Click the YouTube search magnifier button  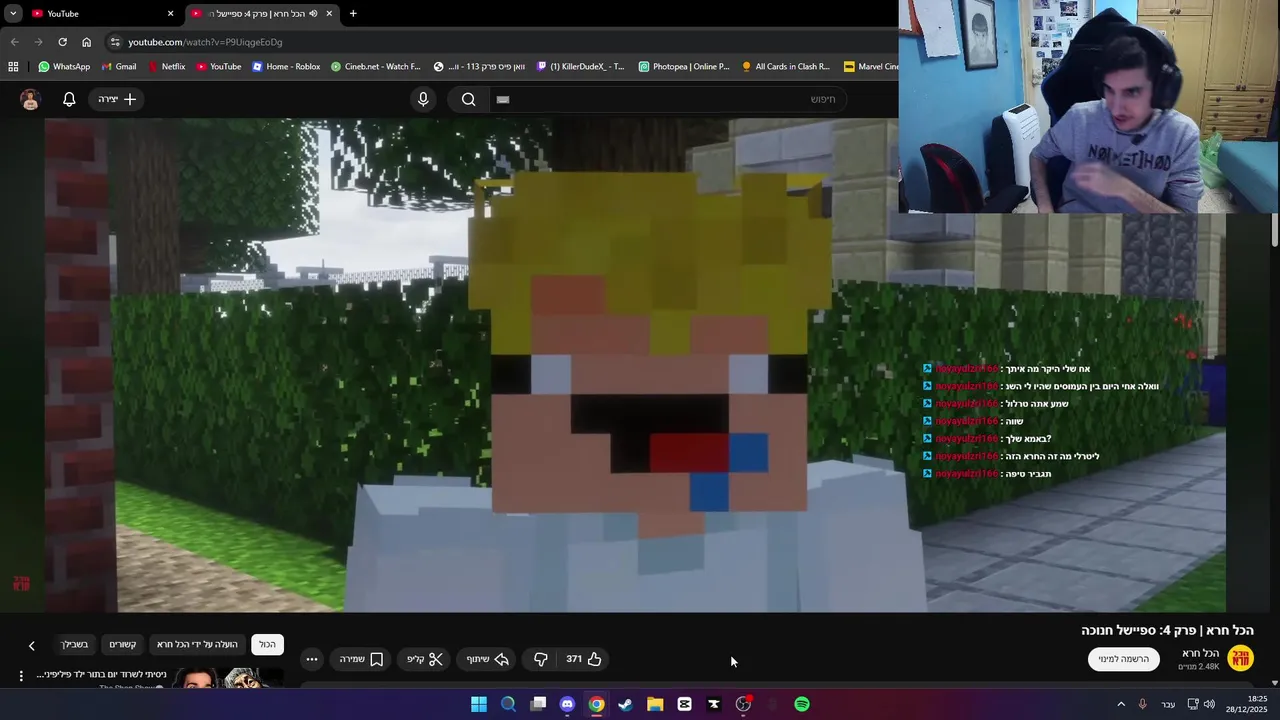[x=468, y=99]
